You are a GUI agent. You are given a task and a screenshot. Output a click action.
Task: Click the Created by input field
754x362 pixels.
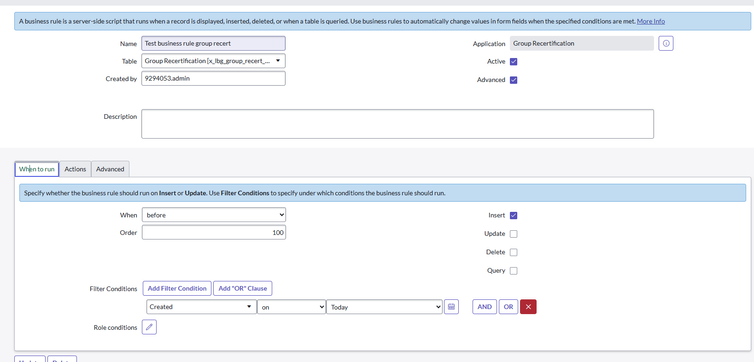click(x=214, y=78)
